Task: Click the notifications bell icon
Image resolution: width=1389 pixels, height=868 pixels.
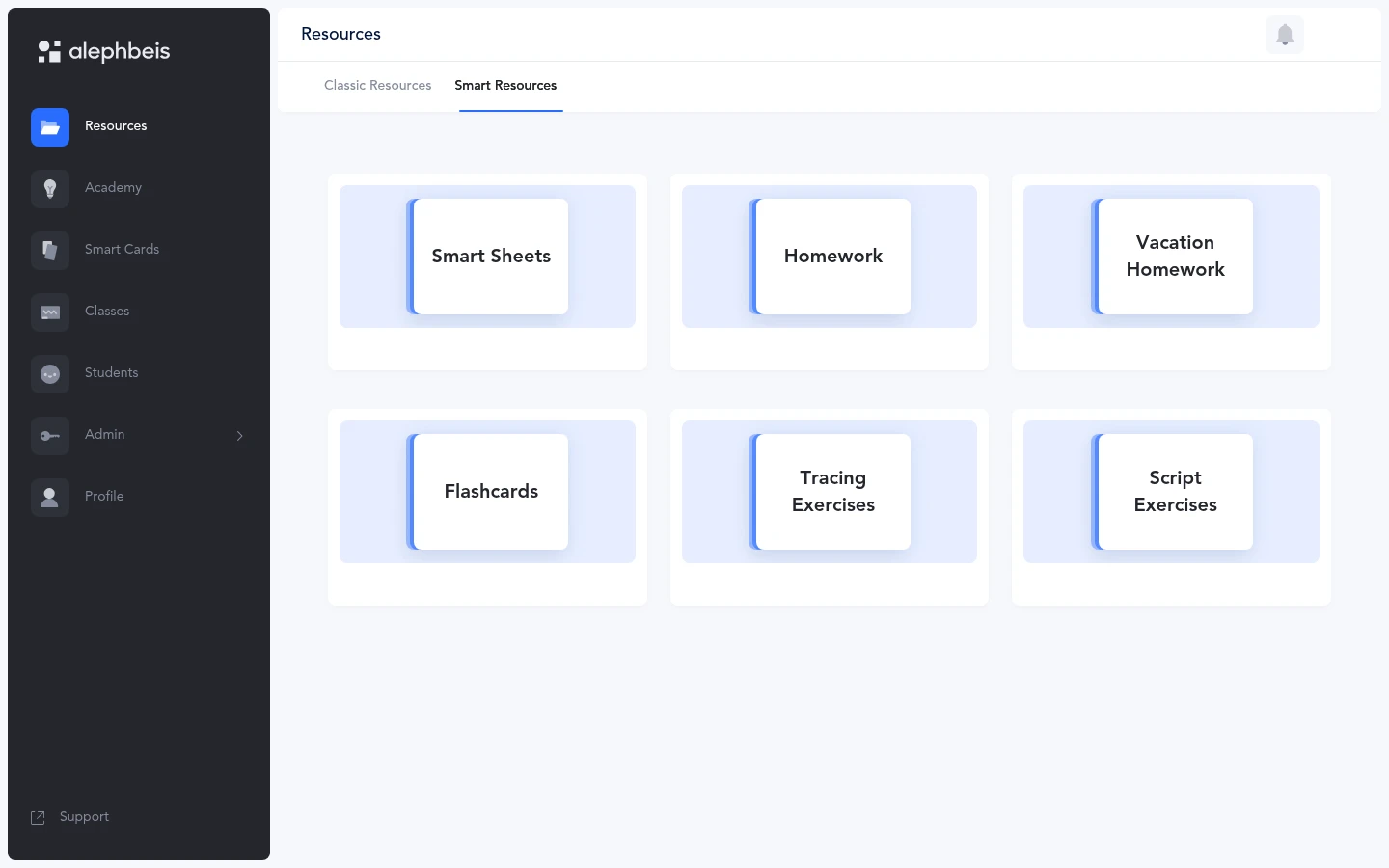Action: (1285, 35)
